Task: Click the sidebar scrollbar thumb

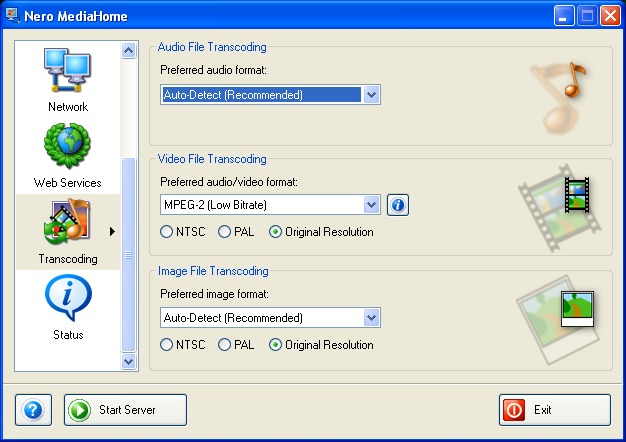Action: tap(129, 255)
